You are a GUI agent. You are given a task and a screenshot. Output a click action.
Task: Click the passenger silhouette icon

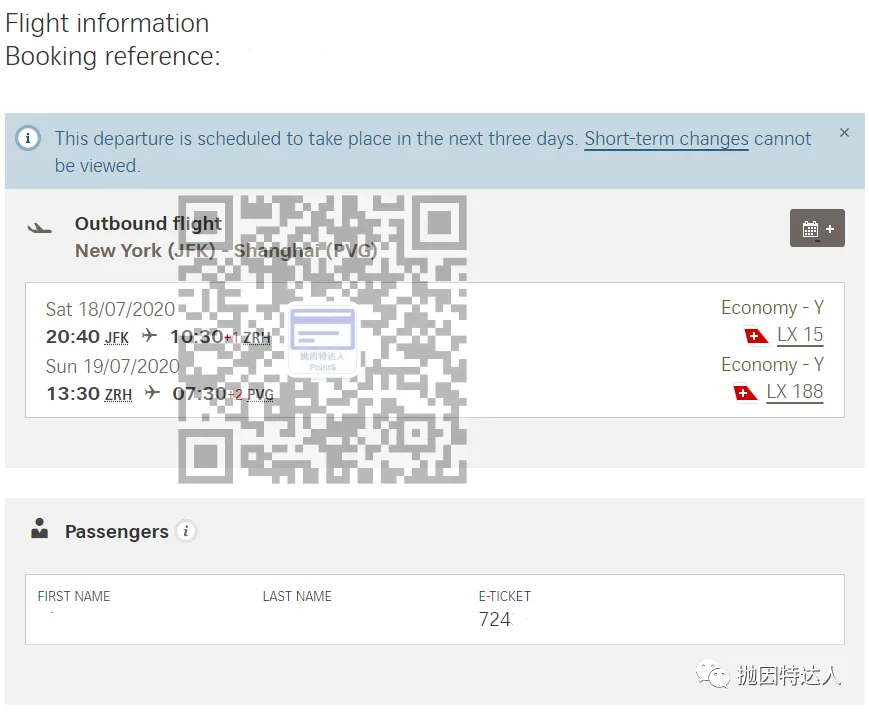39,528
